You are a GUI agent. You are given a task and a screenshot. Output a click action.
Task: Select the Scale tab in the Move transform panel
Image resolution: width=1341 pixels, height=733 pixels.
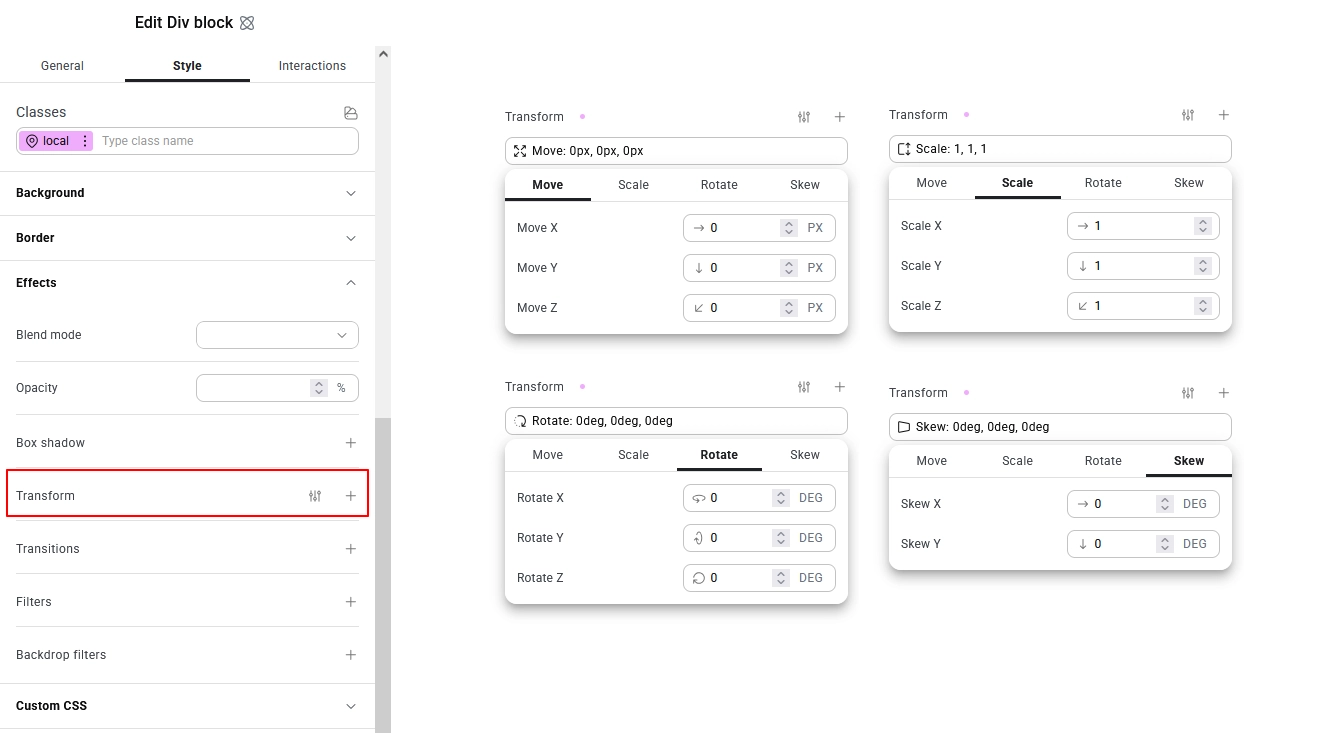point(633,184)
